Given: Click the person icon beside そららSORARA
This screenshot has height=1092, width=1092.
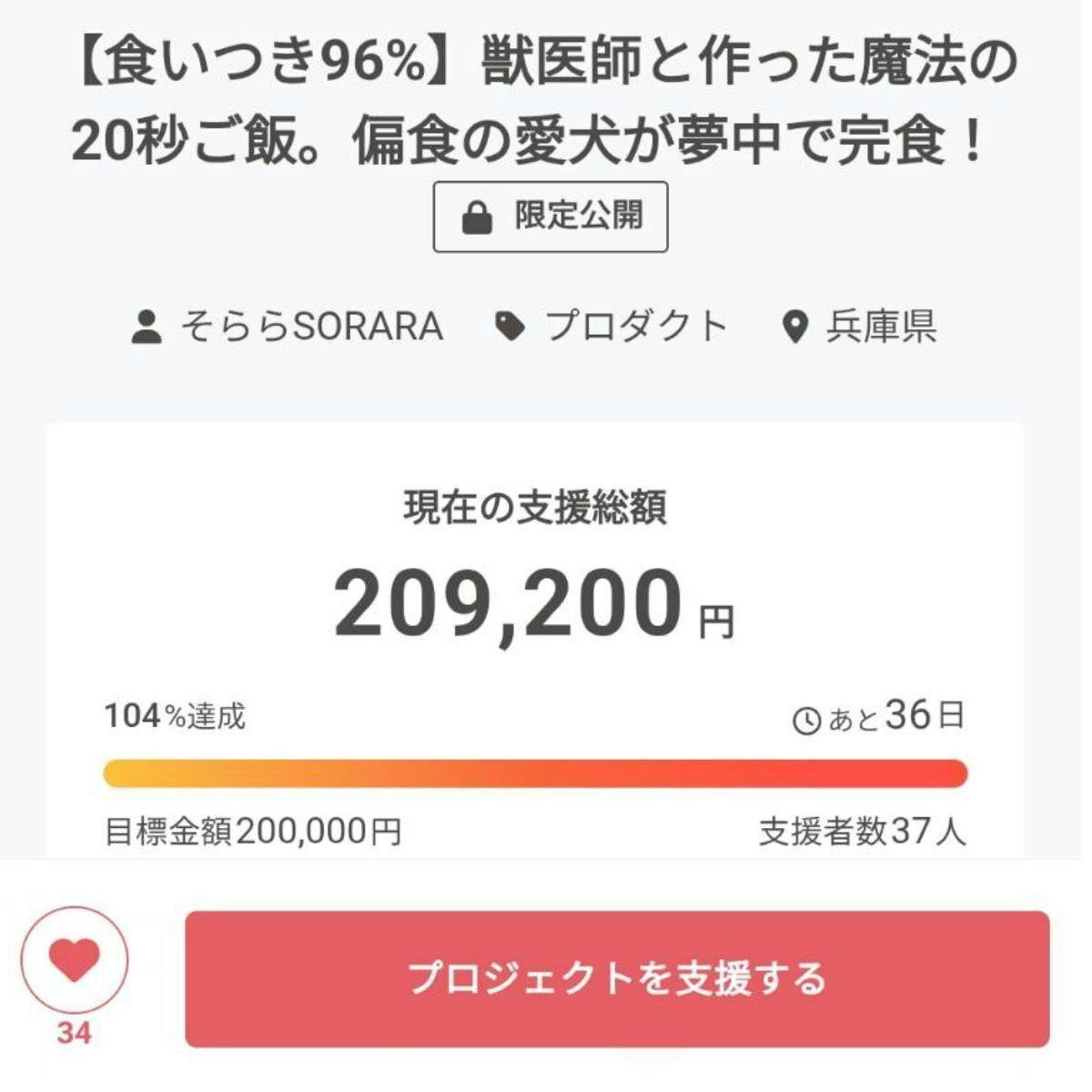Looking at the screenshot, I should pyautogui.click(x=147, y=327).
